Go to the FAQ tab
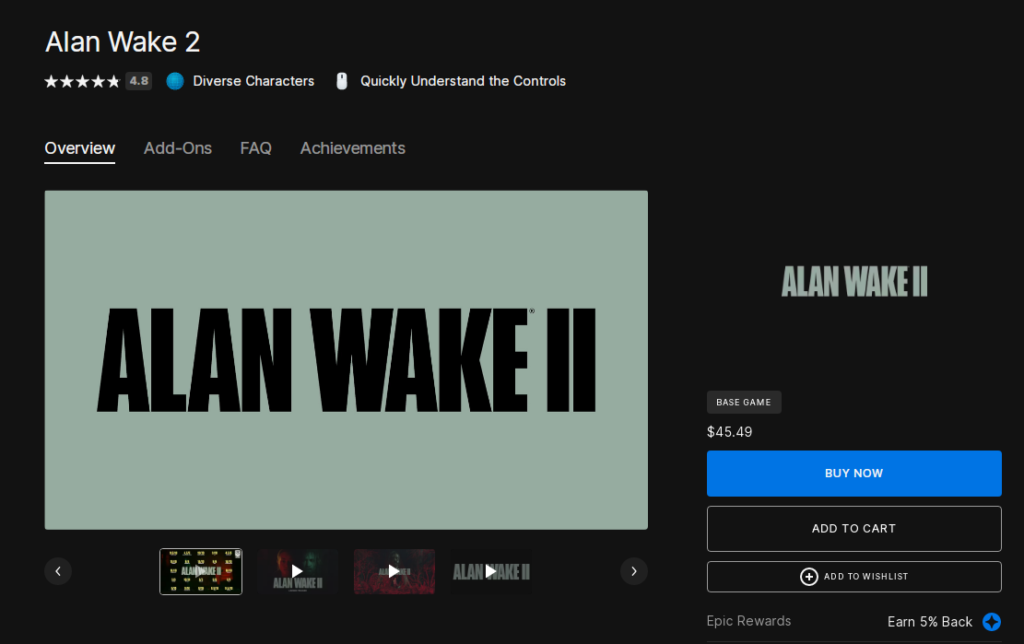 (256, 148)
